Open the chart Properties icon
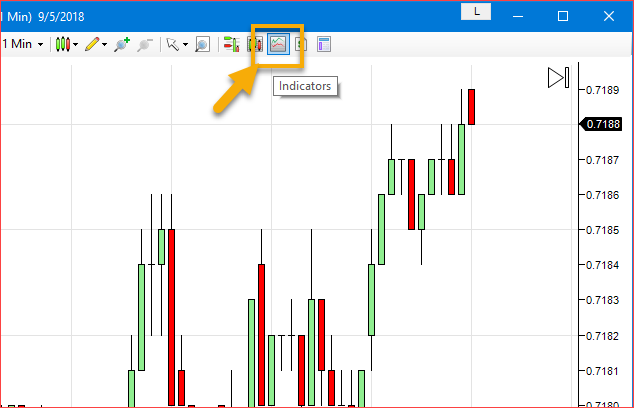634x408 pixels. (324, 44)
